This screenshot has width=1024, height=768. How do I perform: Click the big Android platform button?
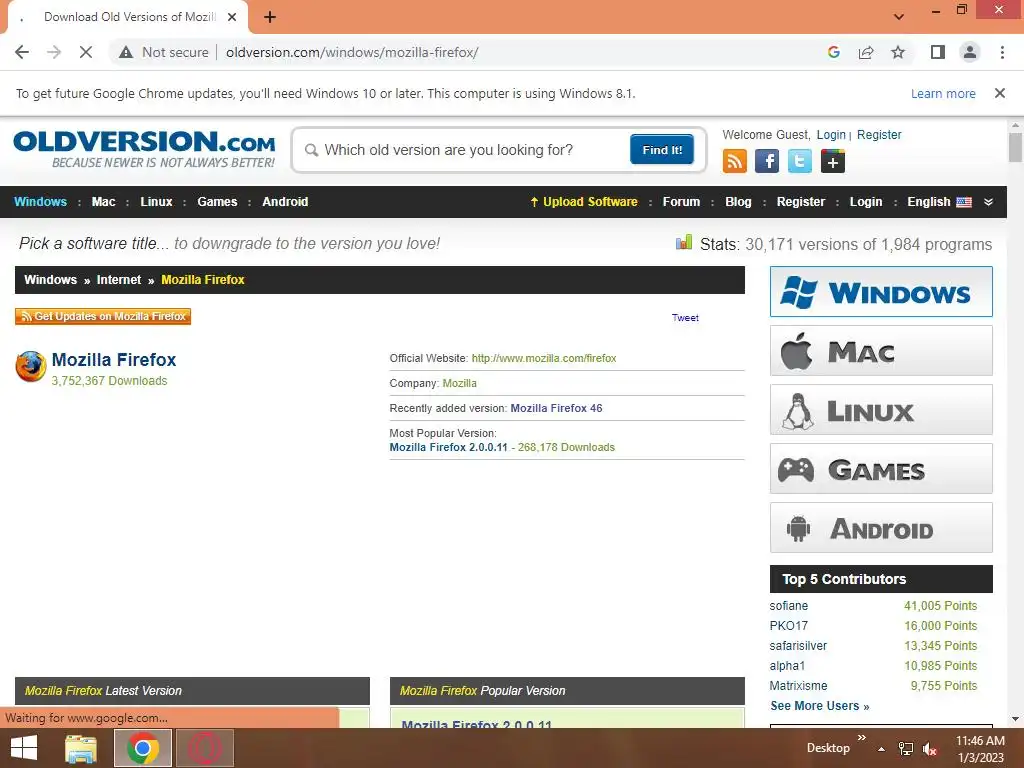click(881, 528)
